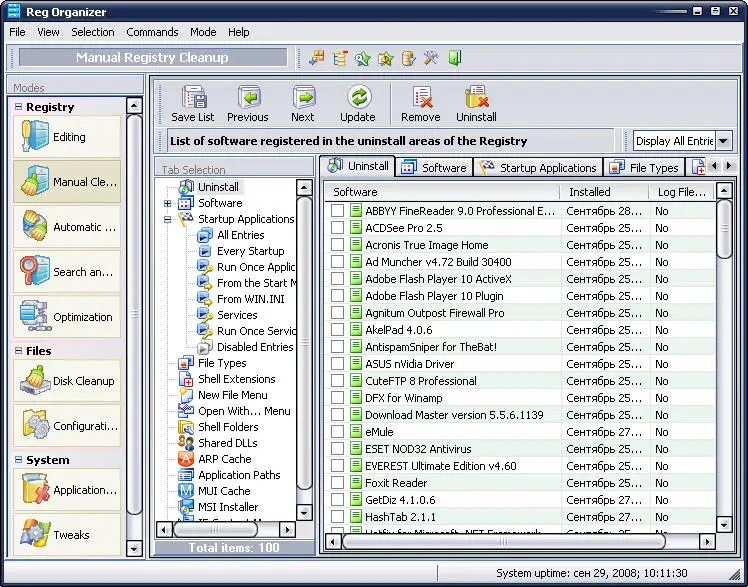Image resolution: width=748 pixels, height=587 pixels.
Task: Check the box for ACDSee Pro 2.5
Action: click(338, 228)
